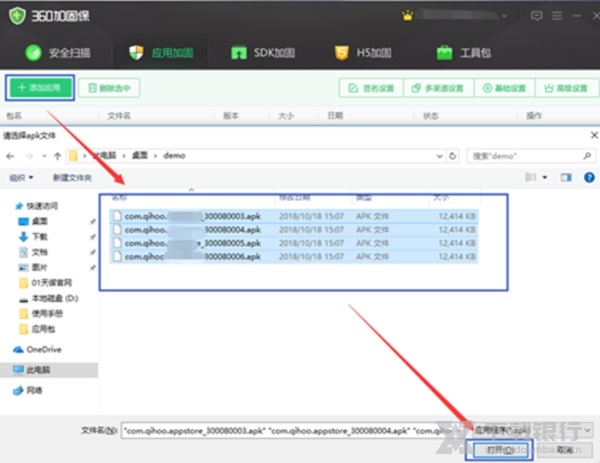Select 桌面 in the sidebar

click(33, 221)
